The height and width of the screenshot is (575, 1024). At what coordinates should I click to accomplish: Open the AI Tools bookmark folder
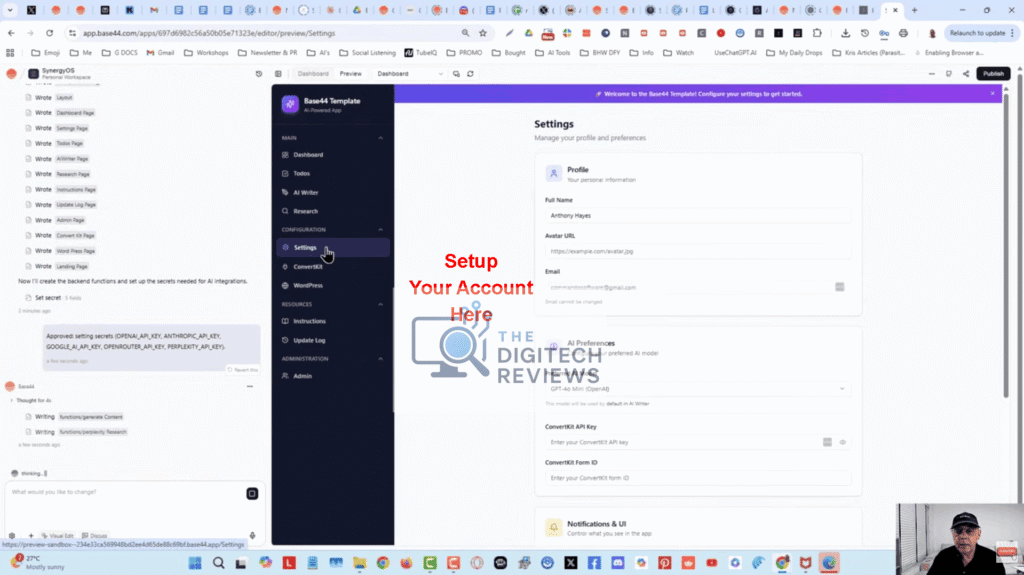552,53
